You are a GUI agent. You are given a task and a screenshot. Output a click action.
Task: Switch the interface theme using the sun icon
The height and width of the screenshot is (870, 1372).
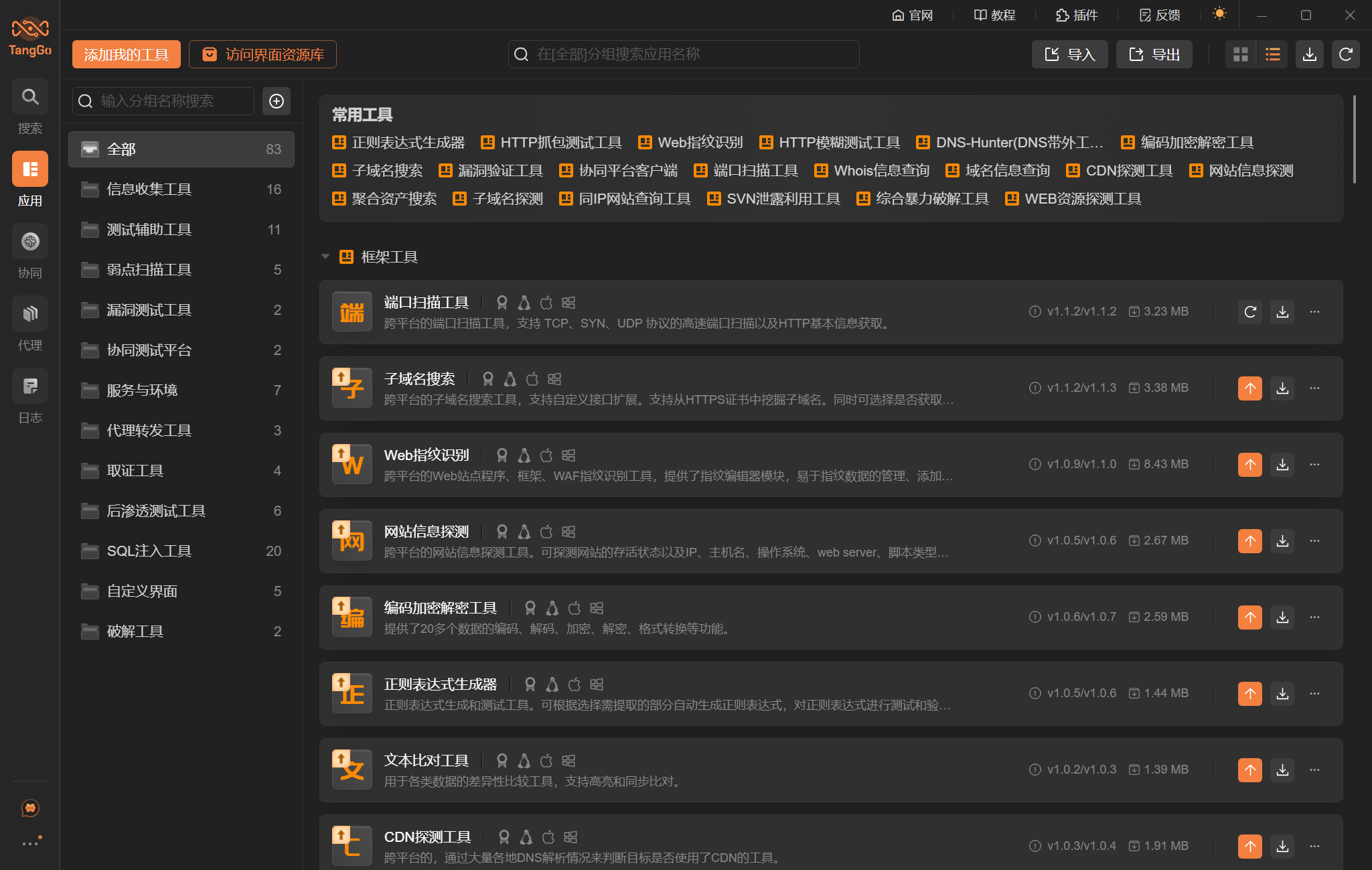tap(1219, 14)
